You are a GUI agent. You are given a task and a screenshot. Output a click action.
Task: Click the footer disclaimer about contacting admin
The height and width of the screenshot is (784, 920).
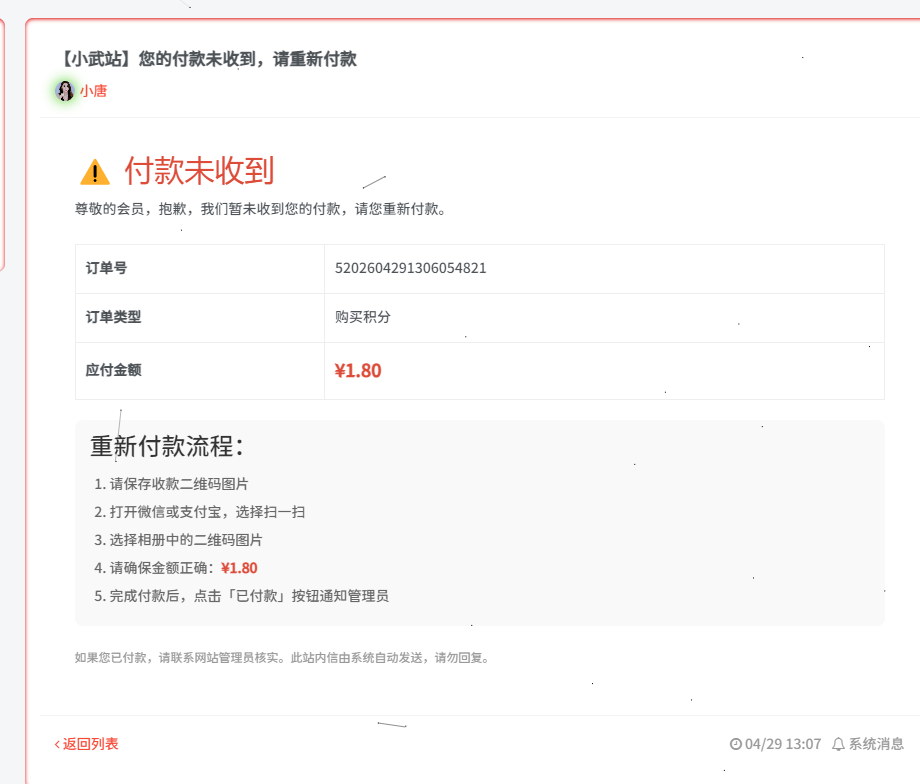280,659
